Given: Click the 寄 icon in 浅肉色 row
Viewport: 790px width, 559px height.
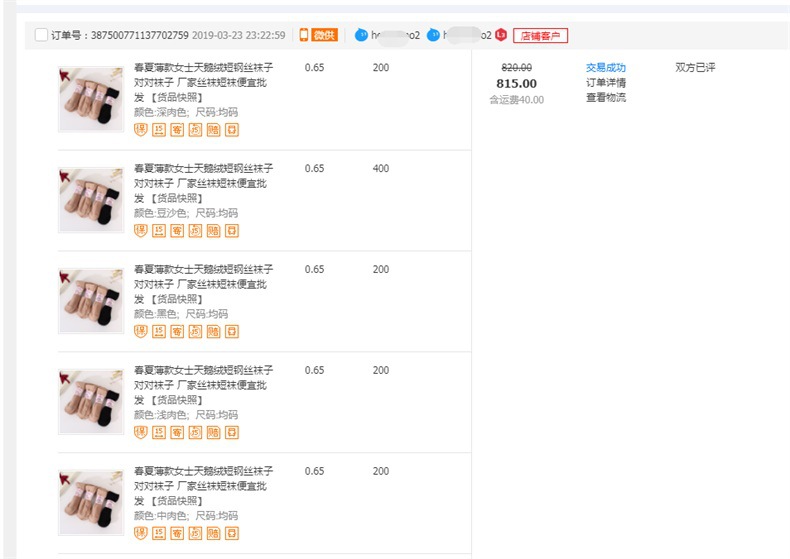Looking at the screenshot, I should point(177,433).
